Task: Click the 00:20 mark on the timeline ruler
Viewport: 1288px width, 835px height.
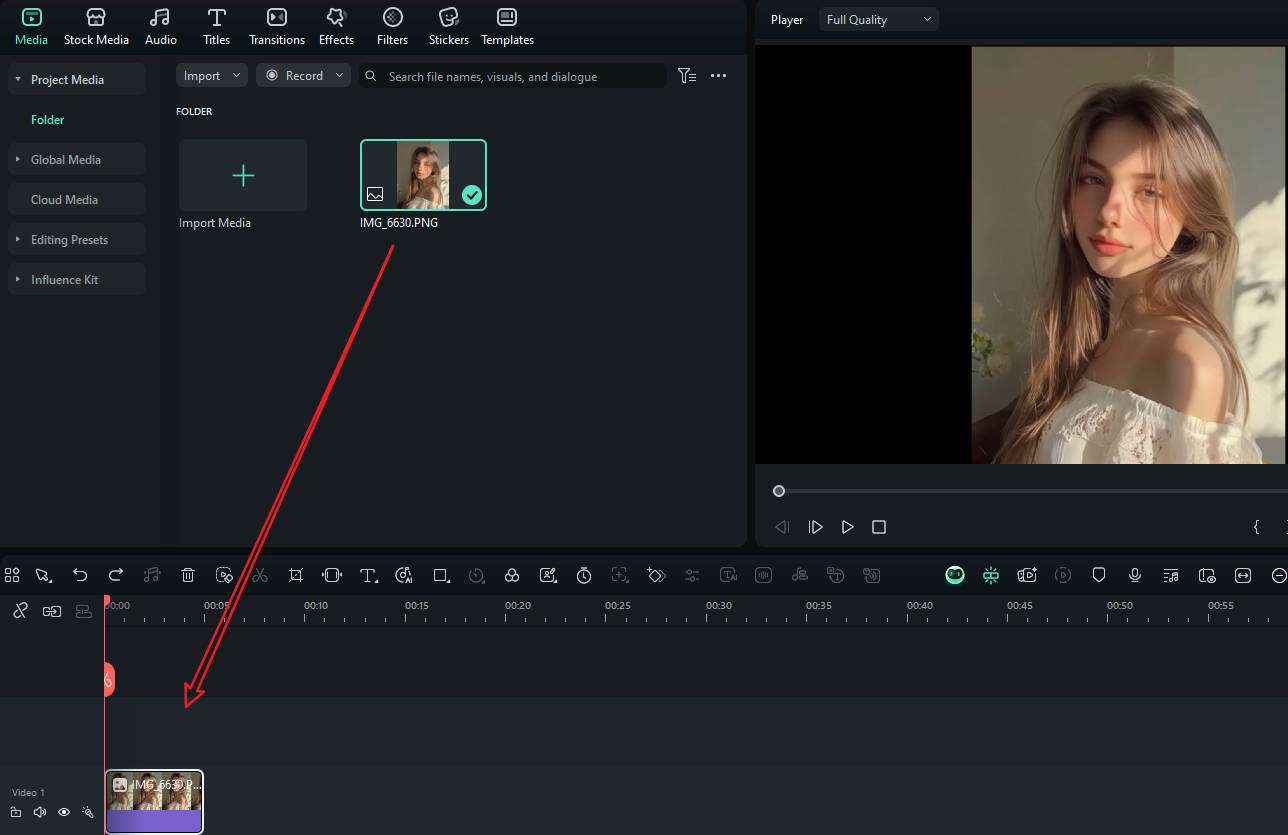Action: [518, 605]
